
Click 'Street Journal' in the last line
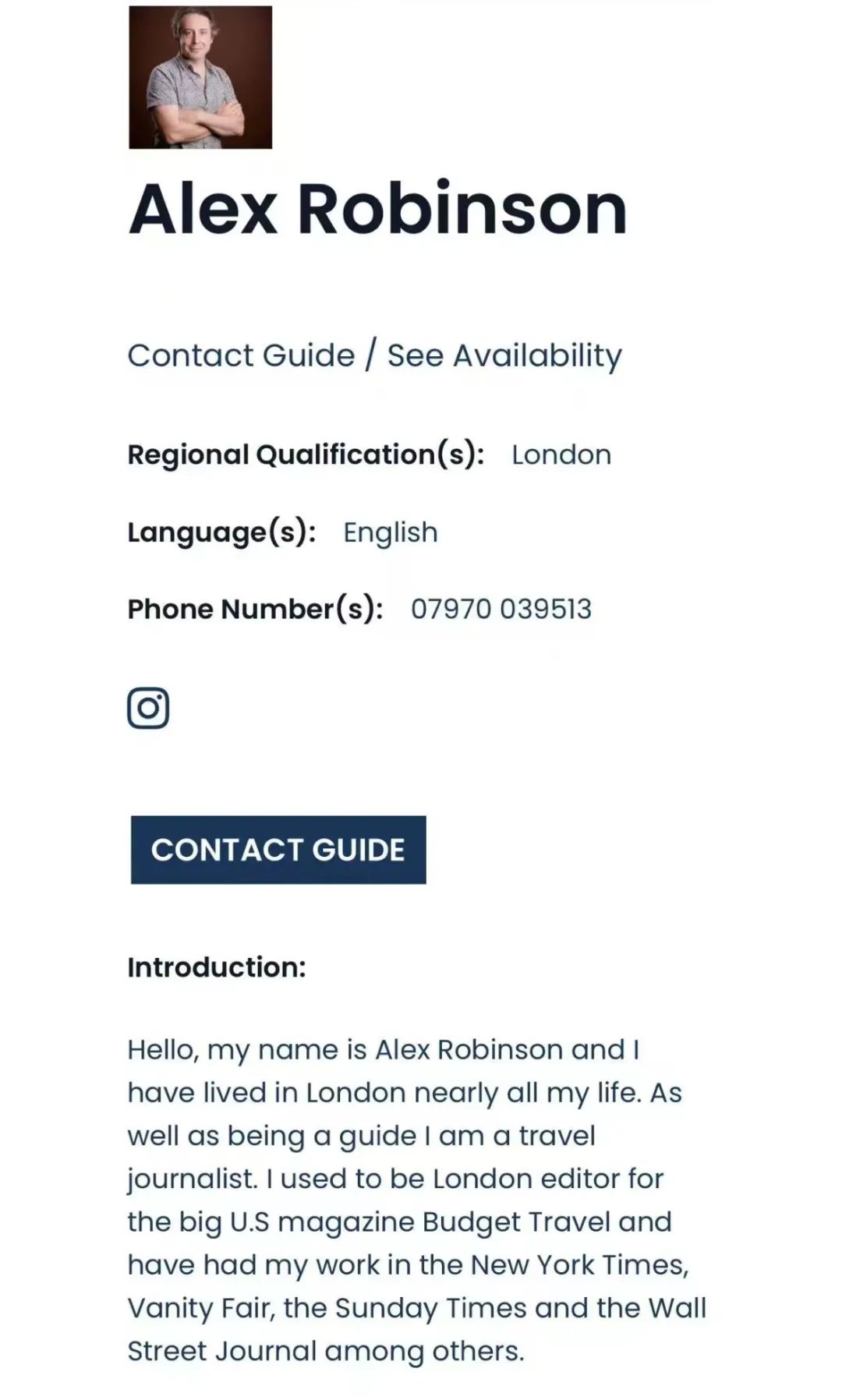coord(221,1351)
